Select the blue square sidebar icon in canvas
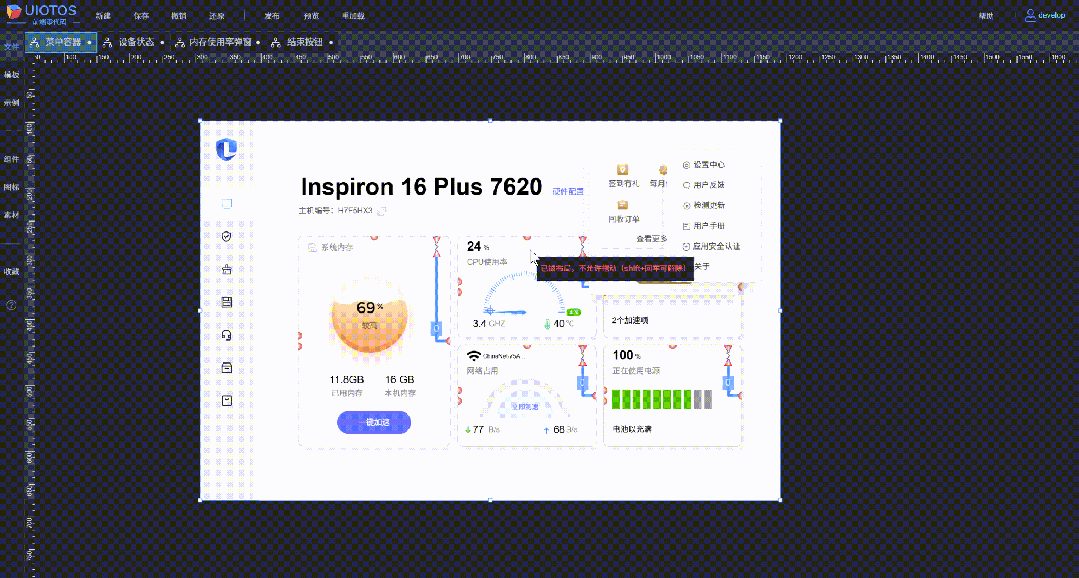Image resolution: width=1079 pixels, height=578 pixels. pos(226,204)
